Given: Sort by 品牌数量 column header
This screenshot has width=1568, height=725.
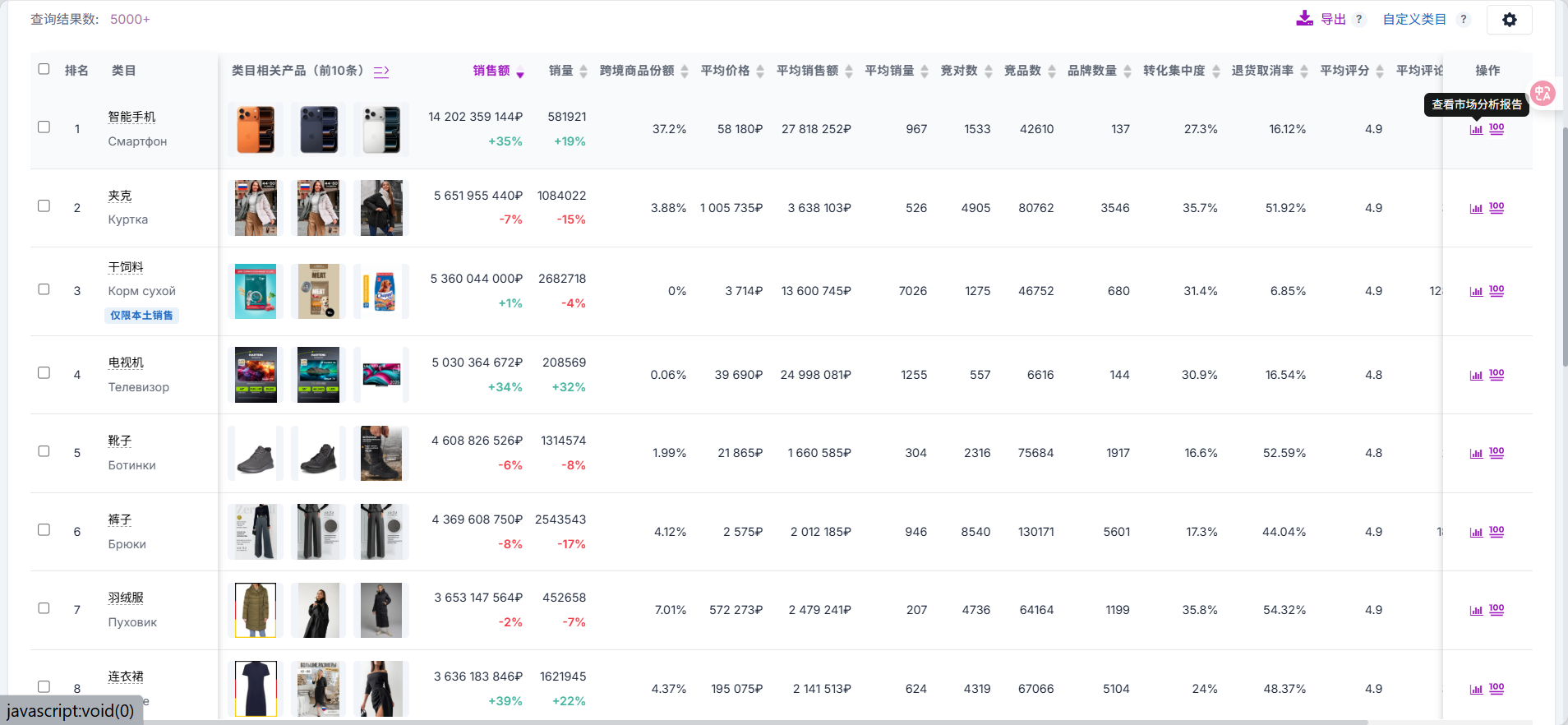Looking at the screenshot, I should pyautogui.click(x=1092, y=71).
